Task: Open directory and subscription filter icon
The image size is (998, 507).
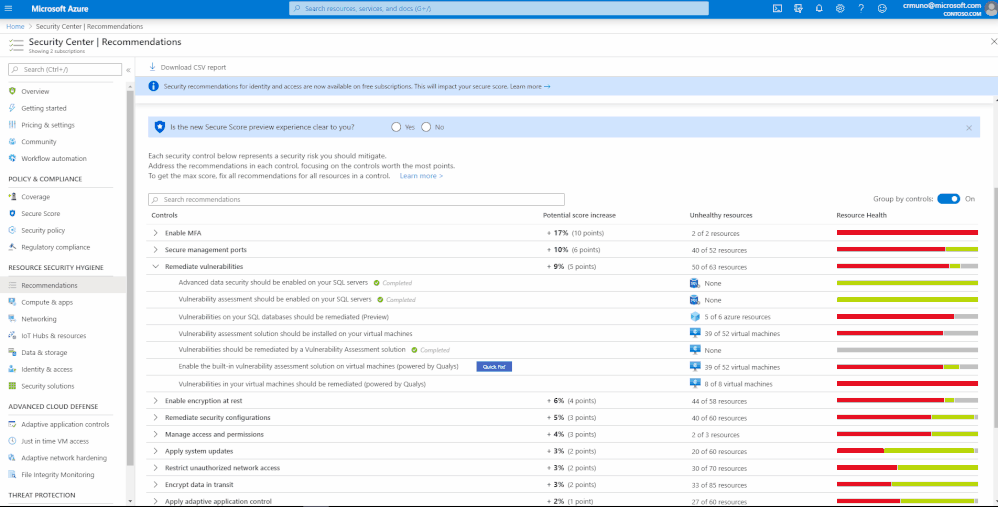Action: [x=798, y=8]
